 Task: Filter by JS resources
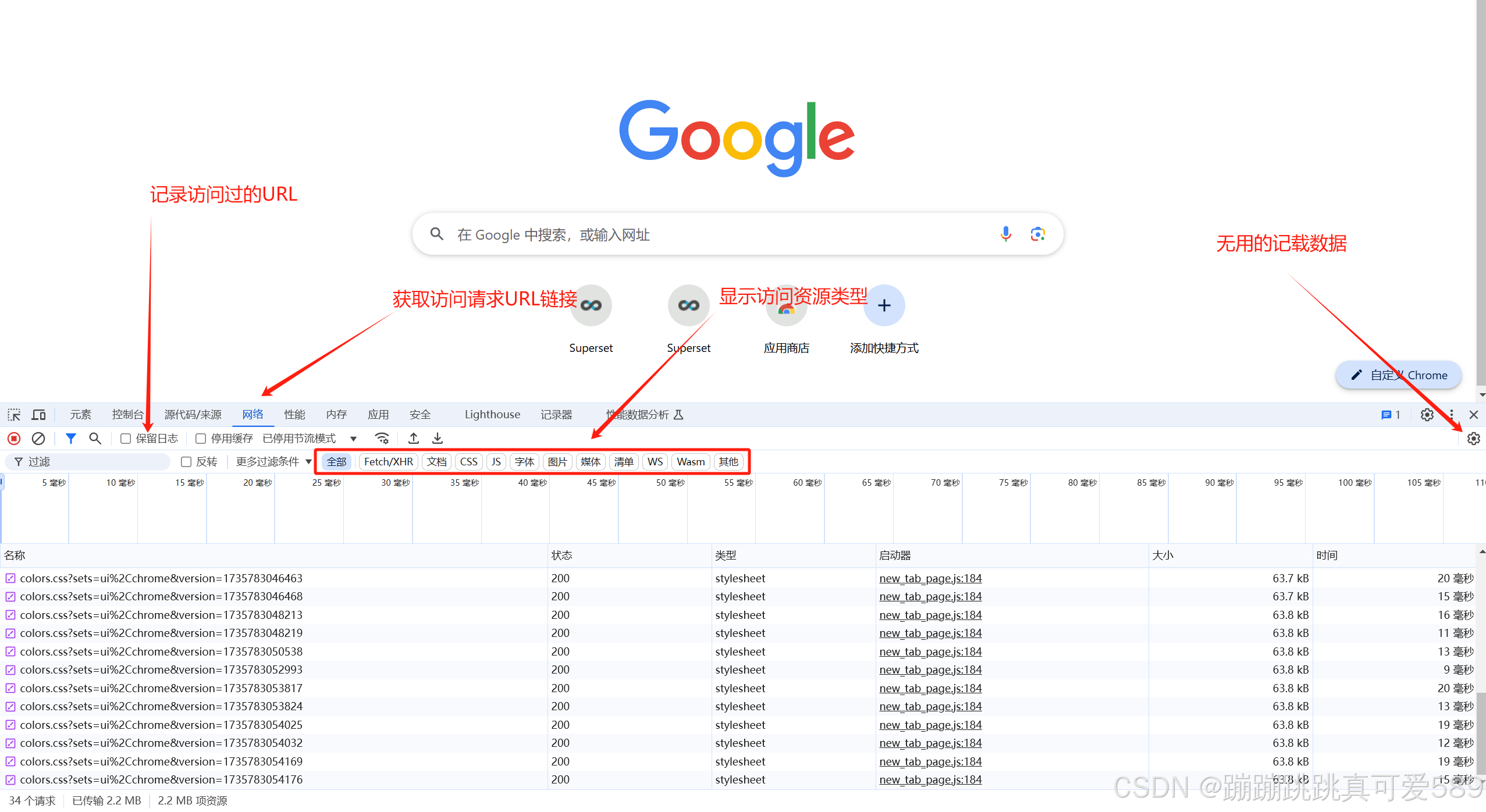tap(496, 462)
